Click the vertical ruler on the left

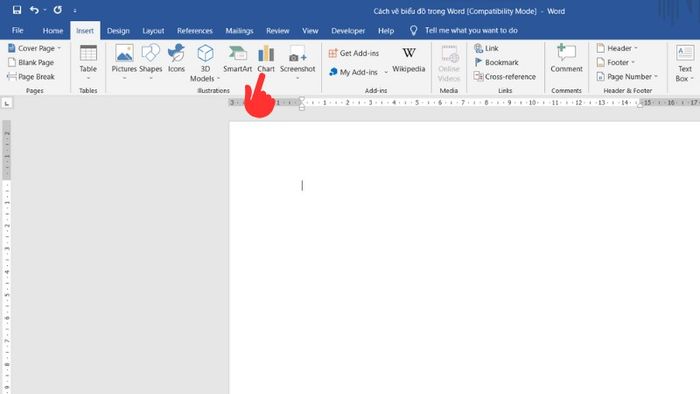tap(7, 257)
